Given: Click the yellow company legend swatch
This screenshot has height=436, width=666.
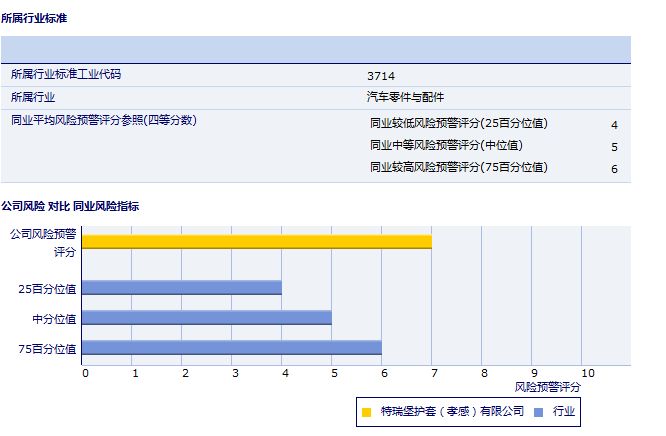Looking at the screenshot, I should tap(367, 411).
